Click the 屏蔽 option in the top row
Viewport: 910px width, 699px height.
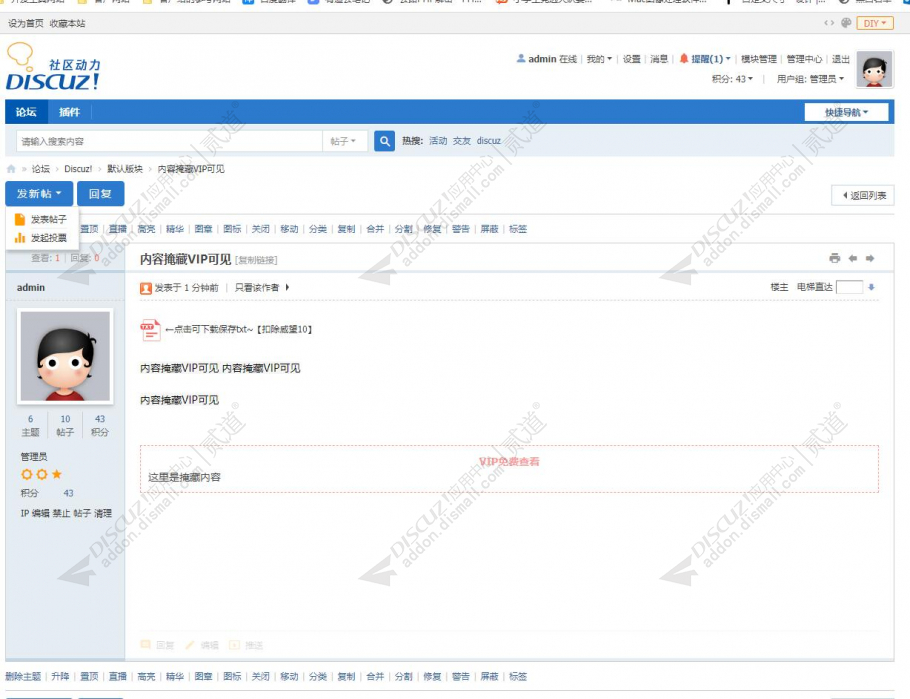489,229
